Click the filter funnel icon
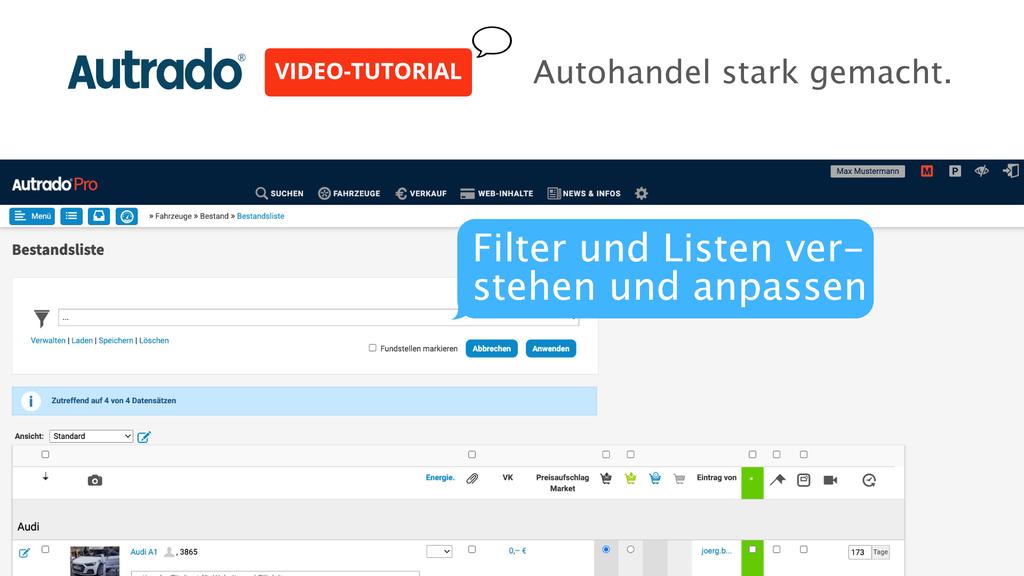The width and height of the screenshot is (1024, 576). [42, 318]
